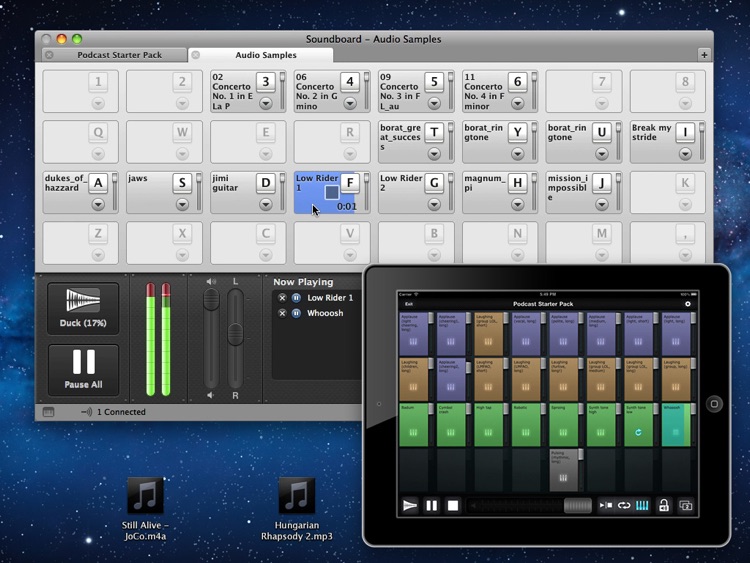Pause Whooosh in the Now Playing list
The width and height of the screenshot is (750, 563).
297,313
